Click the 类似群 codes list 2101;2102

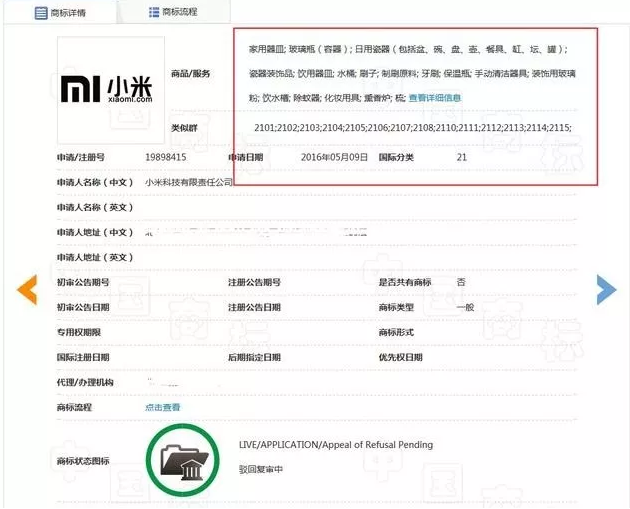pos(412,128)
